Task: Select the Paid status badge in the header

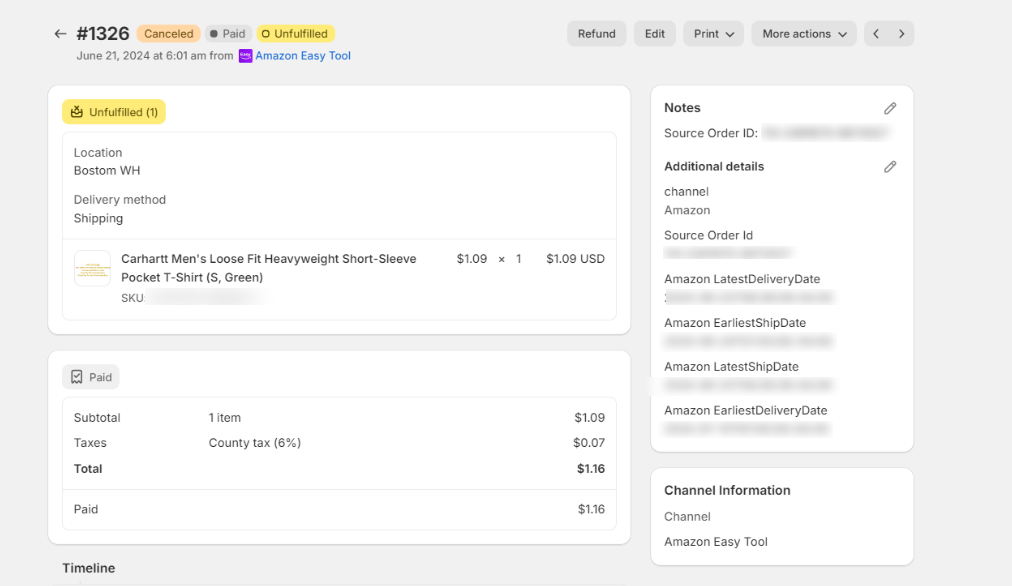Action: 227,33
